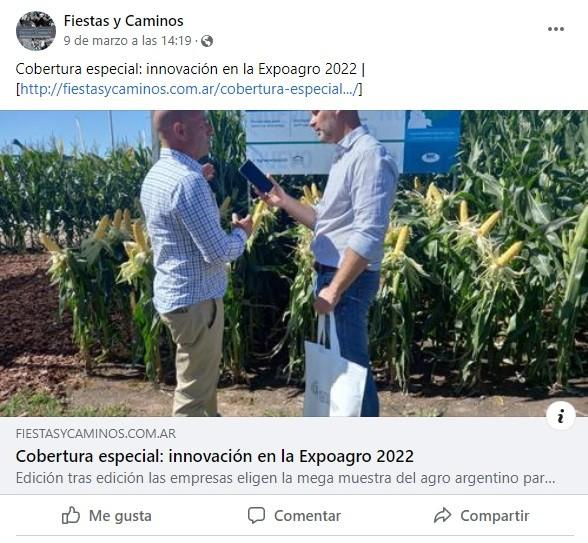
Task: Follow the fiestasycaminos.com.ar cobertura-especial link
Action: click(189, 89)
